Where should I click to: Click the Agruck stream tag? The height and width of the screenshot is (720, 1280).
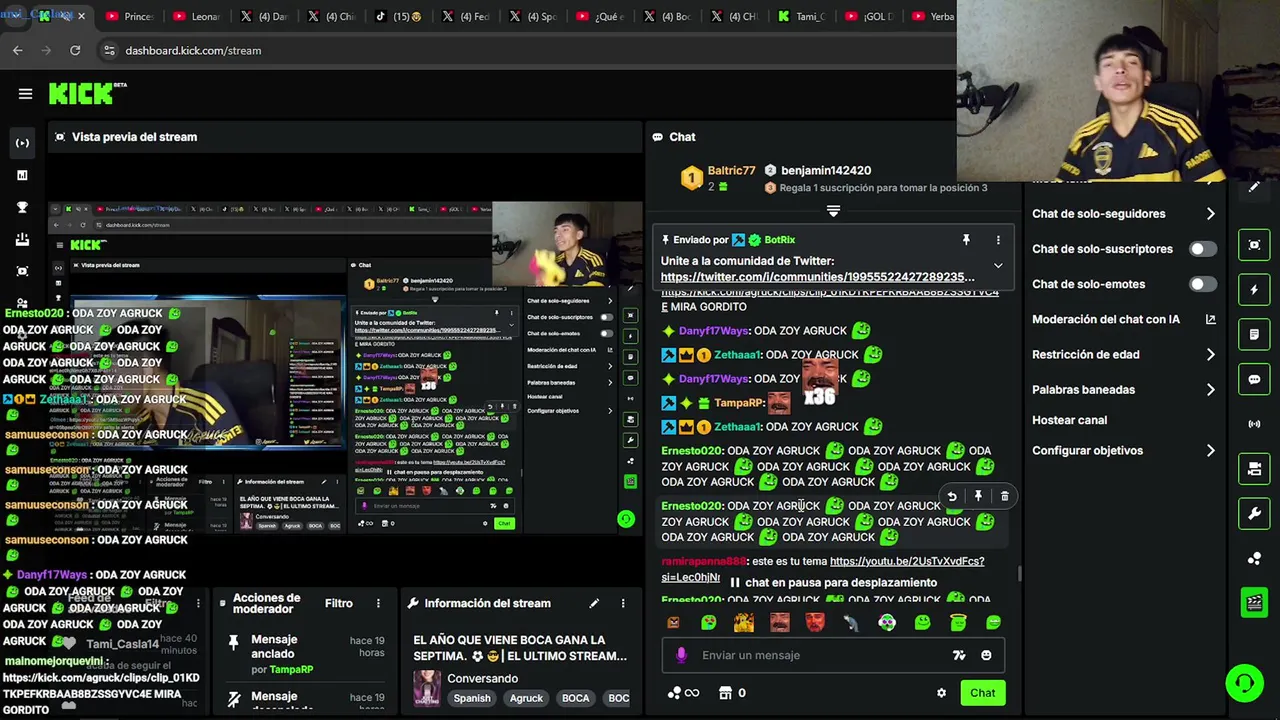[526, 698]
